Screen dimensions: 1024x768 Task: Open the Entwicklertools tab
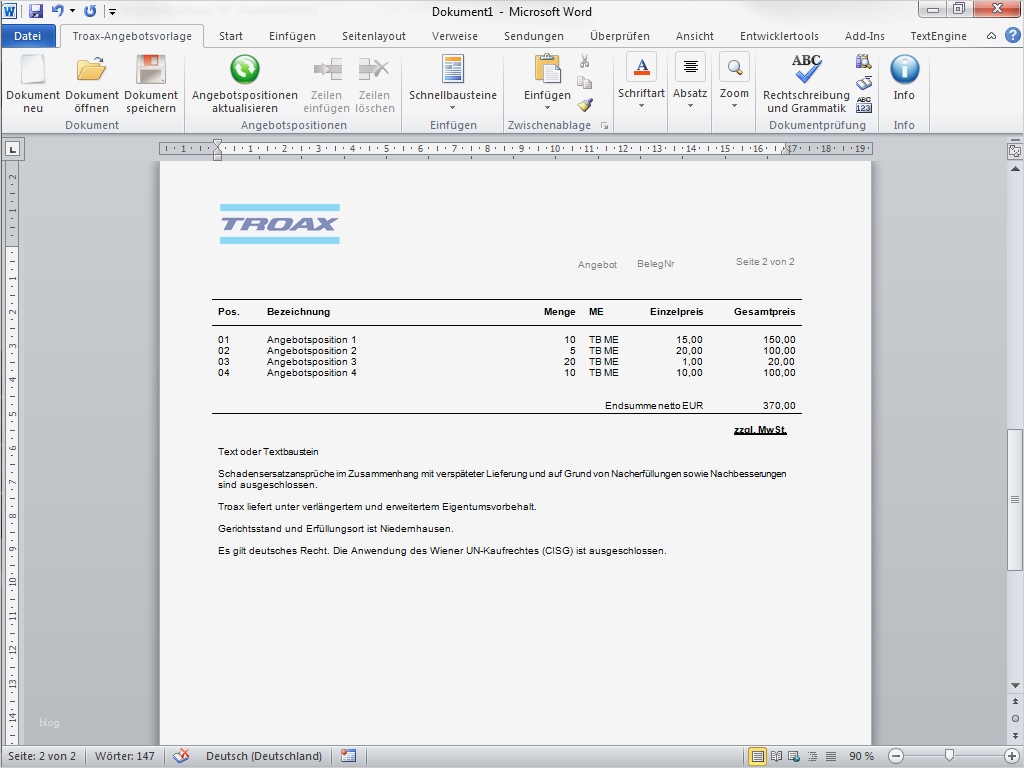(x=779, y=36)
